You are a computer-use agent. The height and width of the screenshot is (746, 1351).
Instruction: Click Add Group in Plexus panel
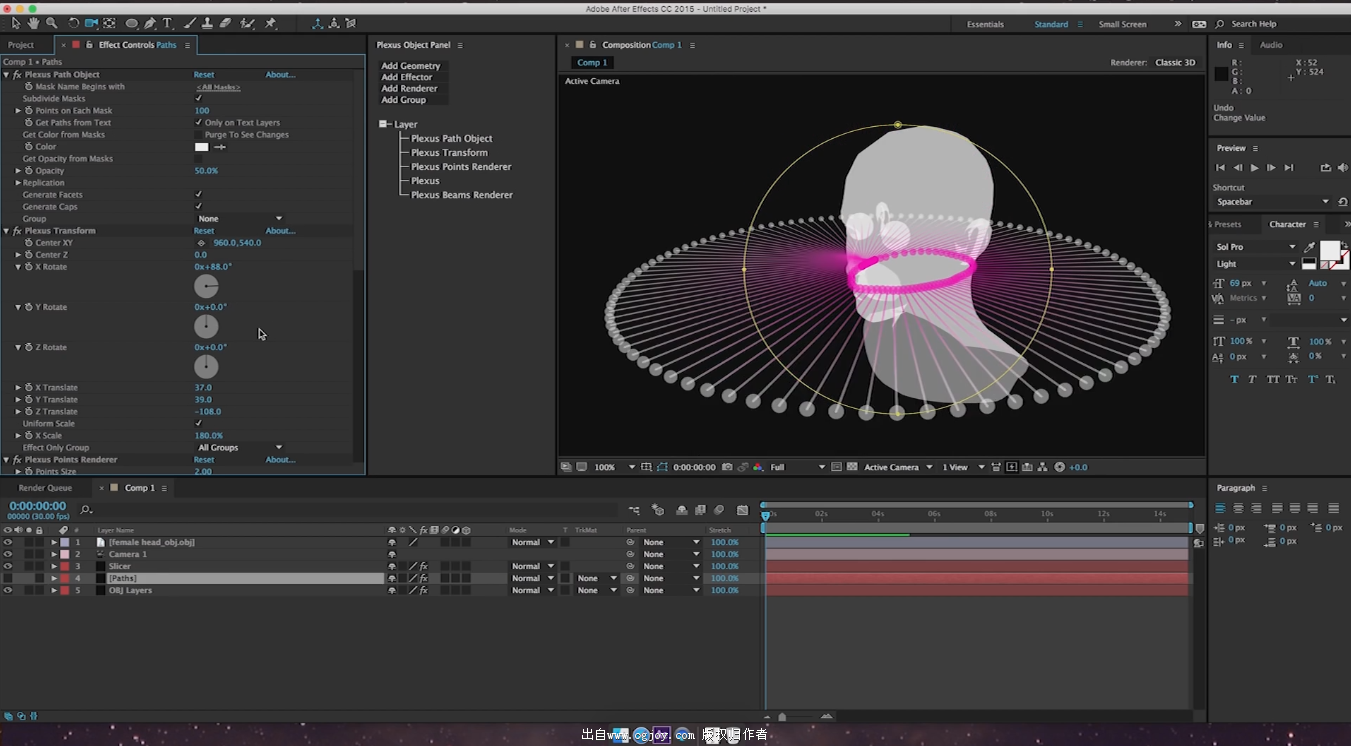pyautogui.click(x=403, y=100)
